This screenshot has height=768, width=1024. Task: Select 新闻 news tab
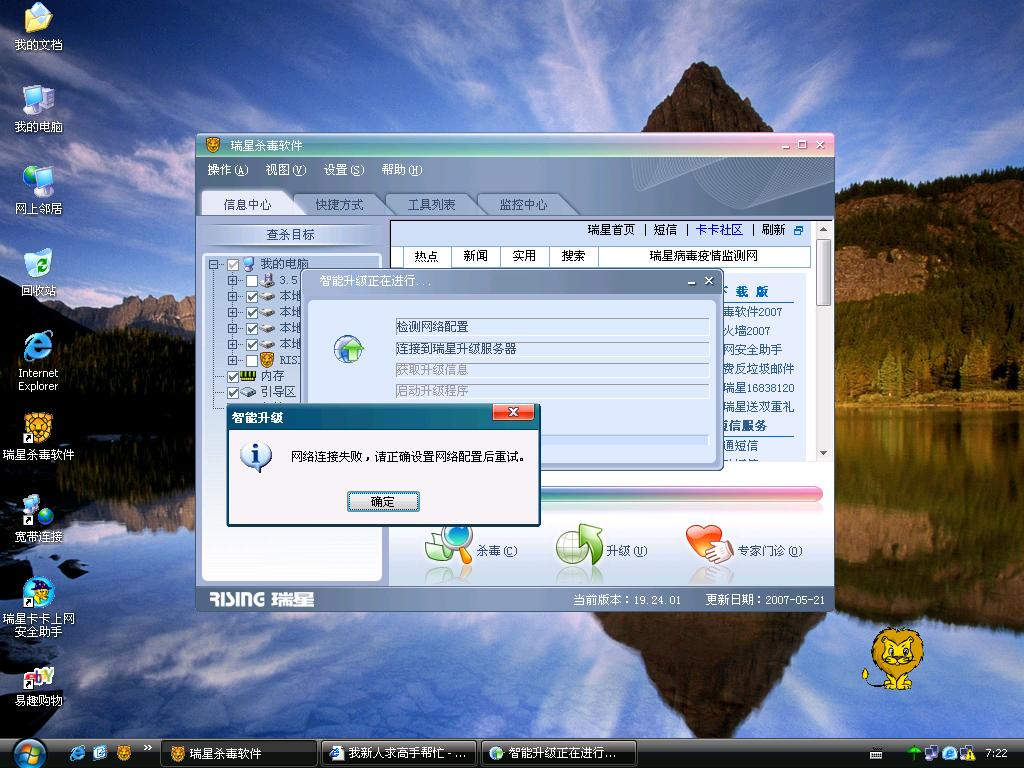(x=475, y=256)
